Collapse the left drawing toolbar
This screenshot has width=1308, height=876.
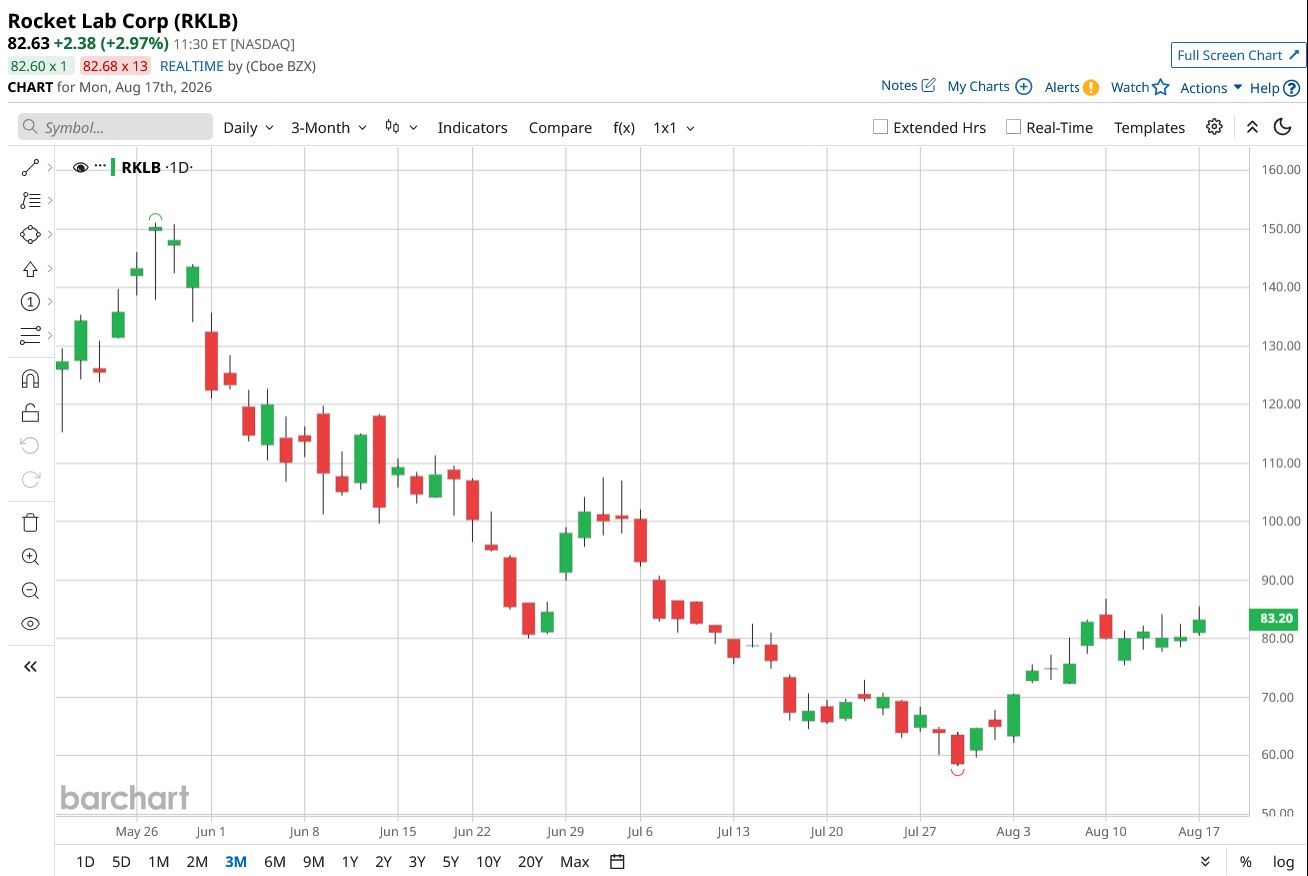coord(30,667)
